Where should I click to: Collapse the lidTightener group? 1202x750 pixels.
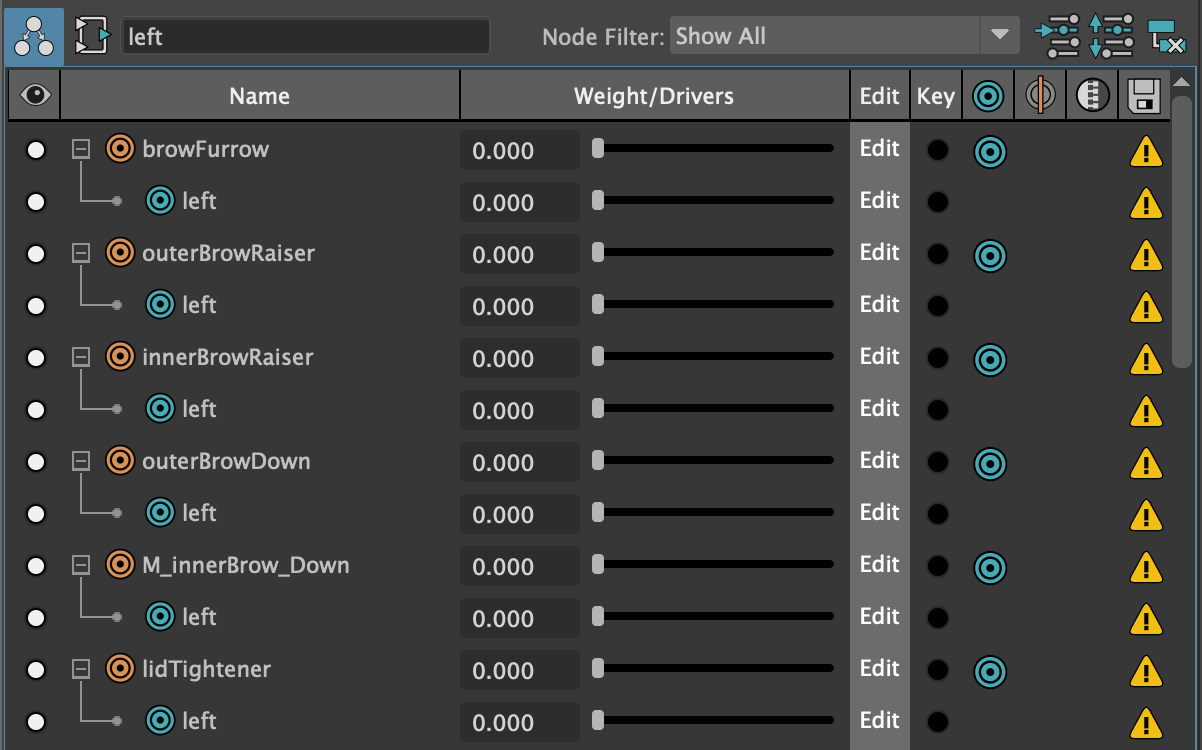coord(81,669)
